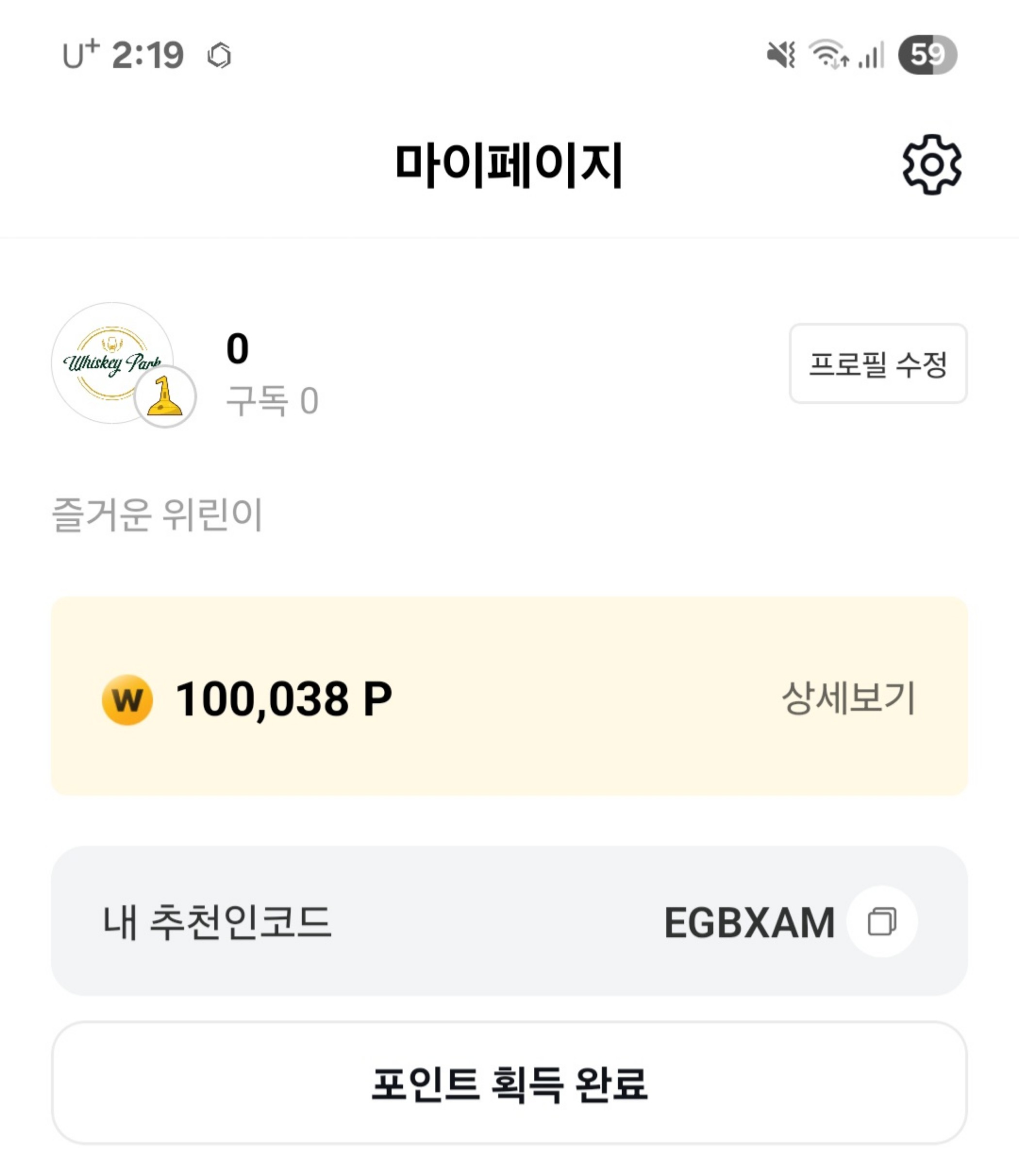
Task: Open settings via the gear icon
Action: coord(932,165)
